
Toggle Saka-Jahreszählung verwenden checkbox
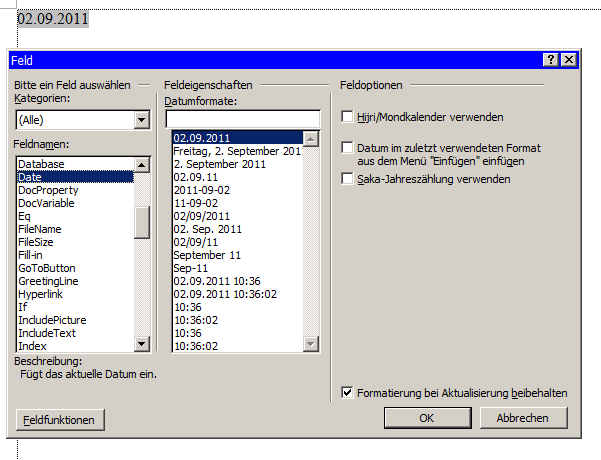point(348,179)
